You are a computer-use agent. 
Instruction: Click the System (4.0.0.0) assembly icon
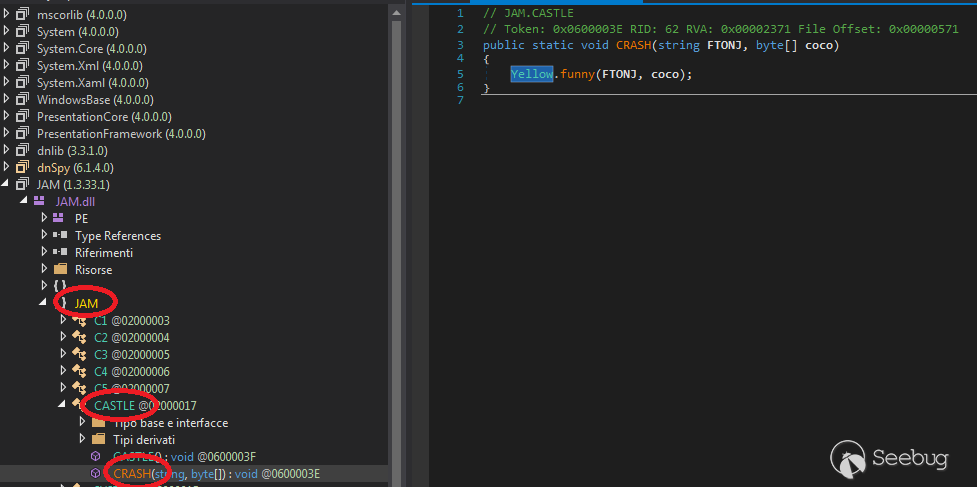[22, 31]
